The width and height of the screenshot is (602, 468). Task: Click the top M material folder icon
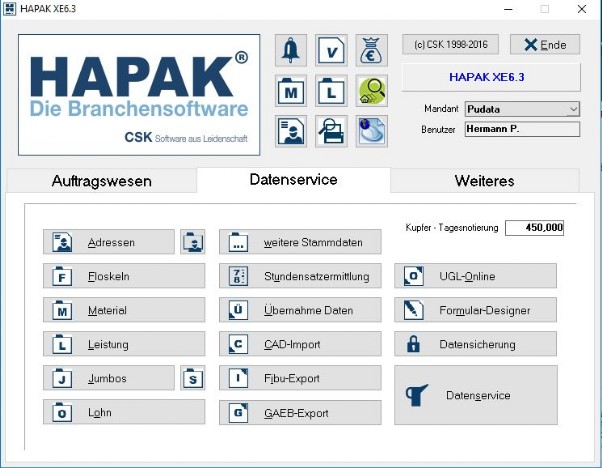pos(291,91)
